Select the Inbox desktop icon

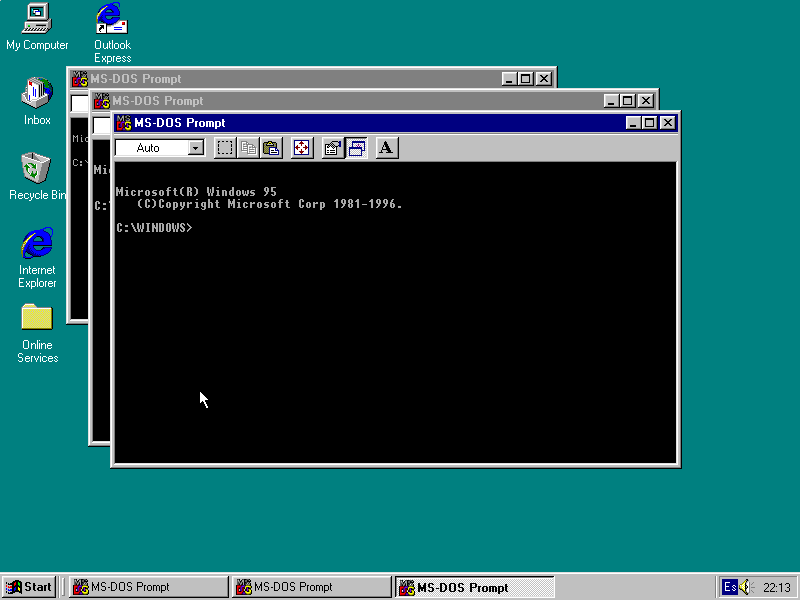(x=37, y=101)
